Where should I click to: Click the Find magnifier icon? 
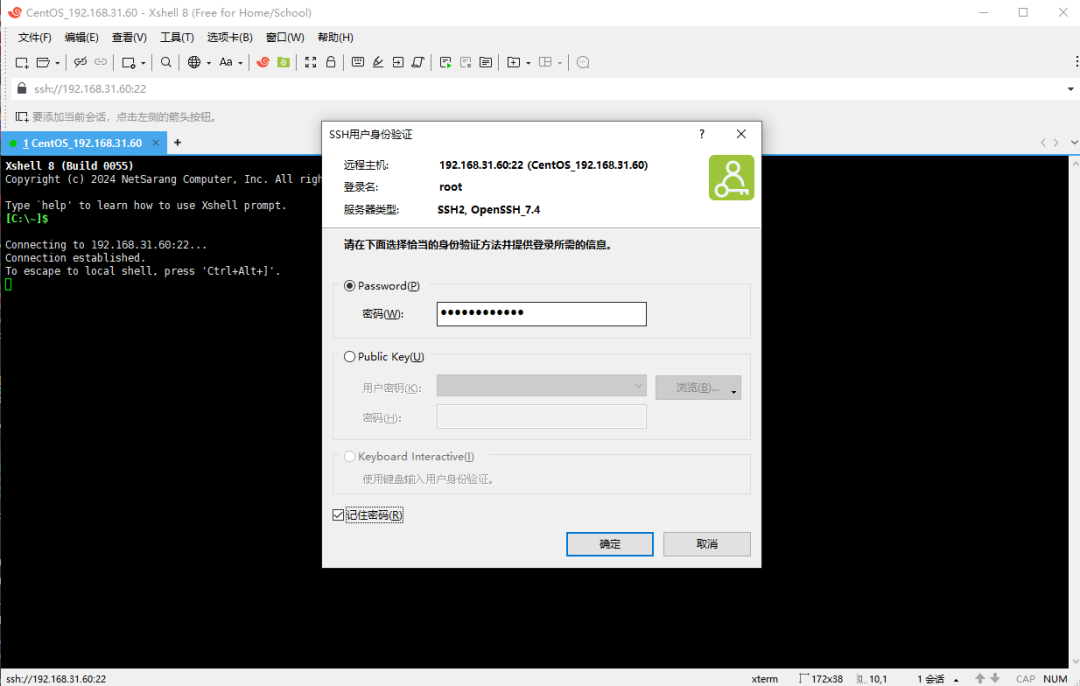[x=166, y=62]
